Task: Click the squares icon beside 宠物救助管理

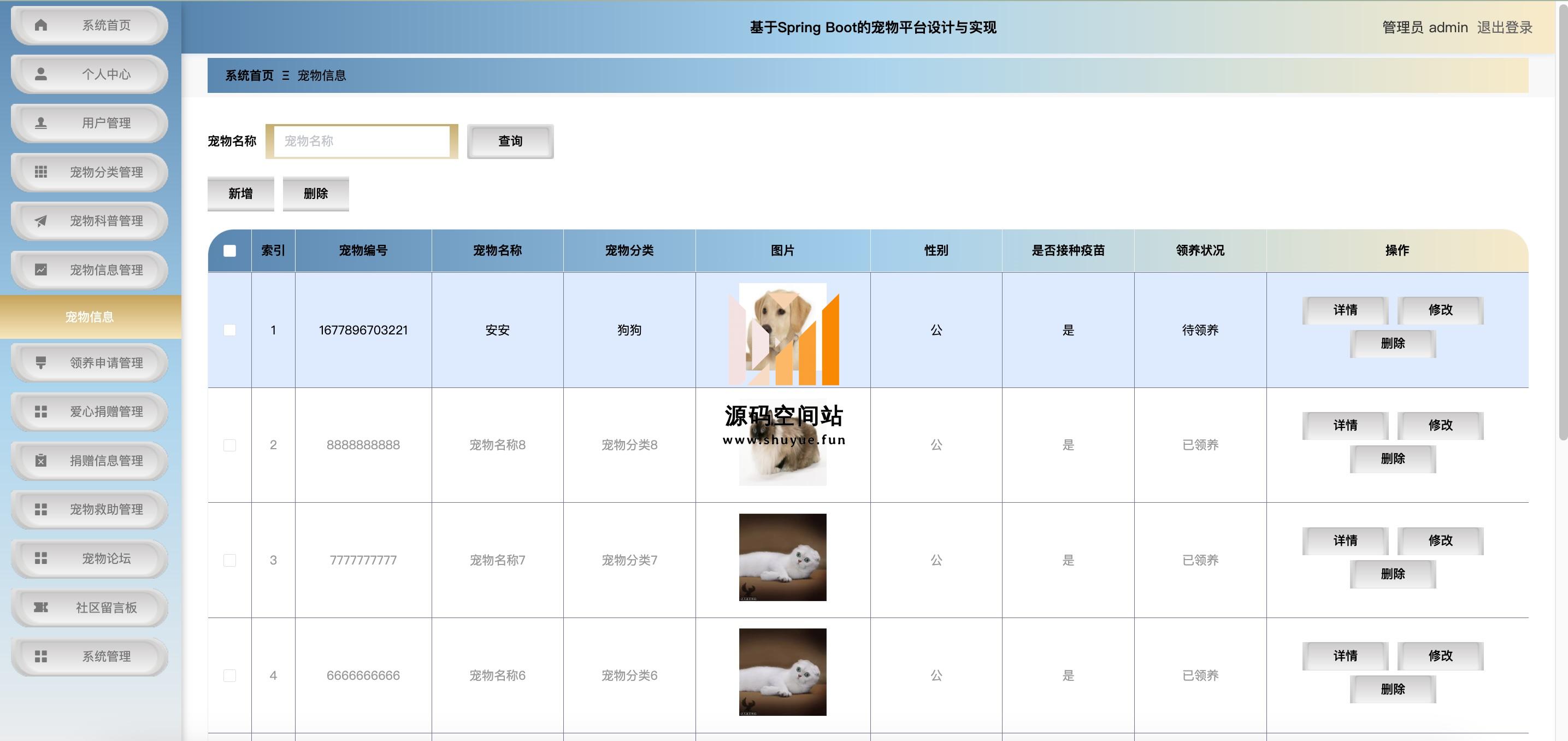Action: click(x=41, y=509)
